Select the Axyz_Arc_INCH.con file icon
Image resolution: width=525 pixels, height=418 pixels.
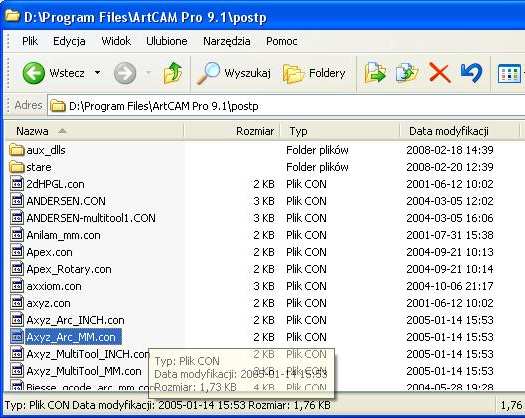[17, 320]
